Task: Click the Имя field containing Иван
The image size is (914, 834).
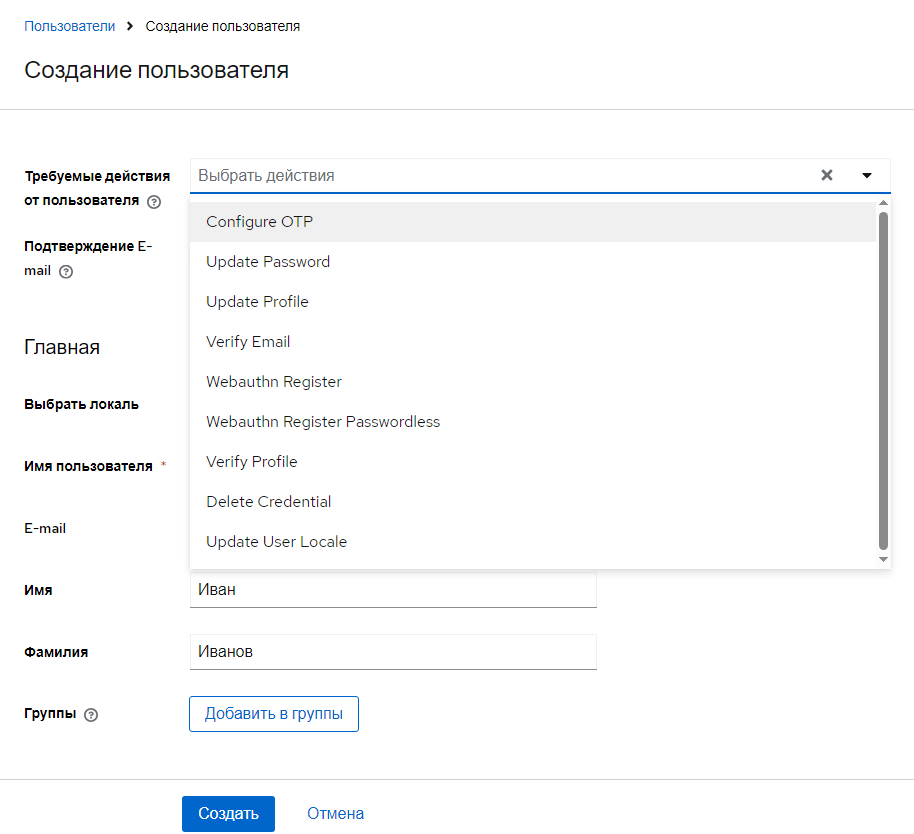Action: click(392, 590)
